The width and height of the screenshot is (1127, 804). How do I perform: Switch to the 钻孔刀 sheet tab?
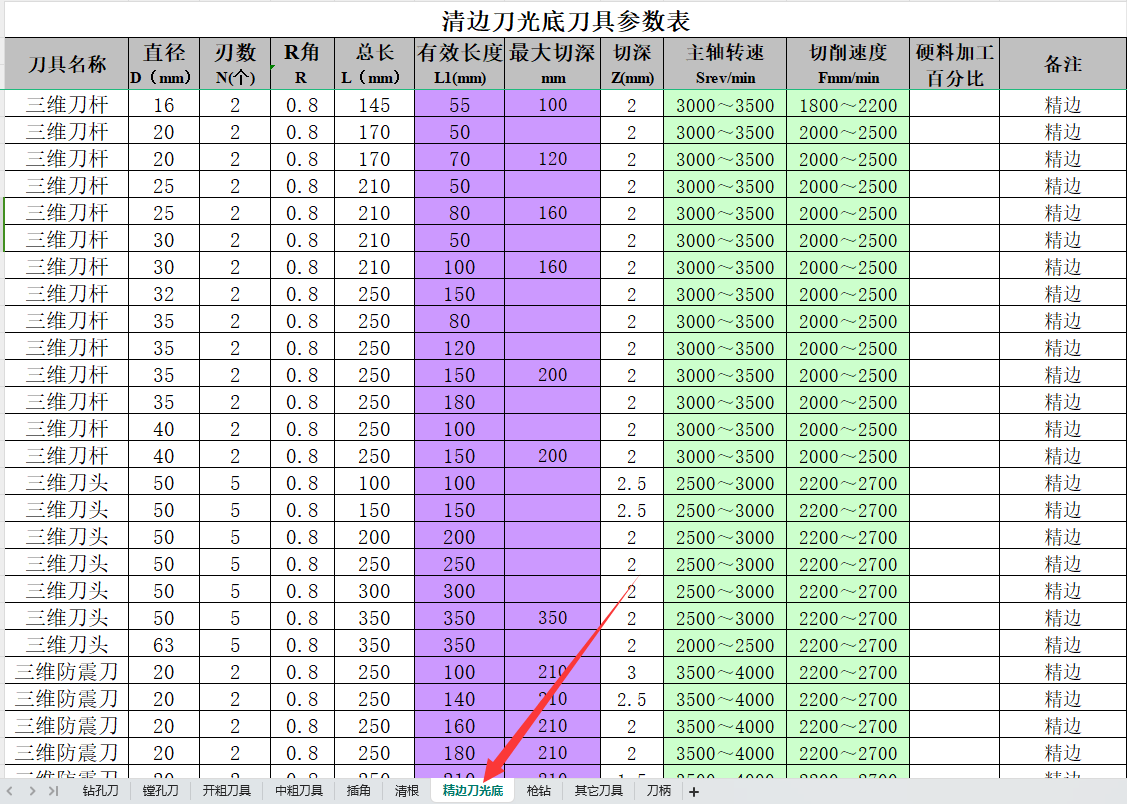click(x=100, y=791)
